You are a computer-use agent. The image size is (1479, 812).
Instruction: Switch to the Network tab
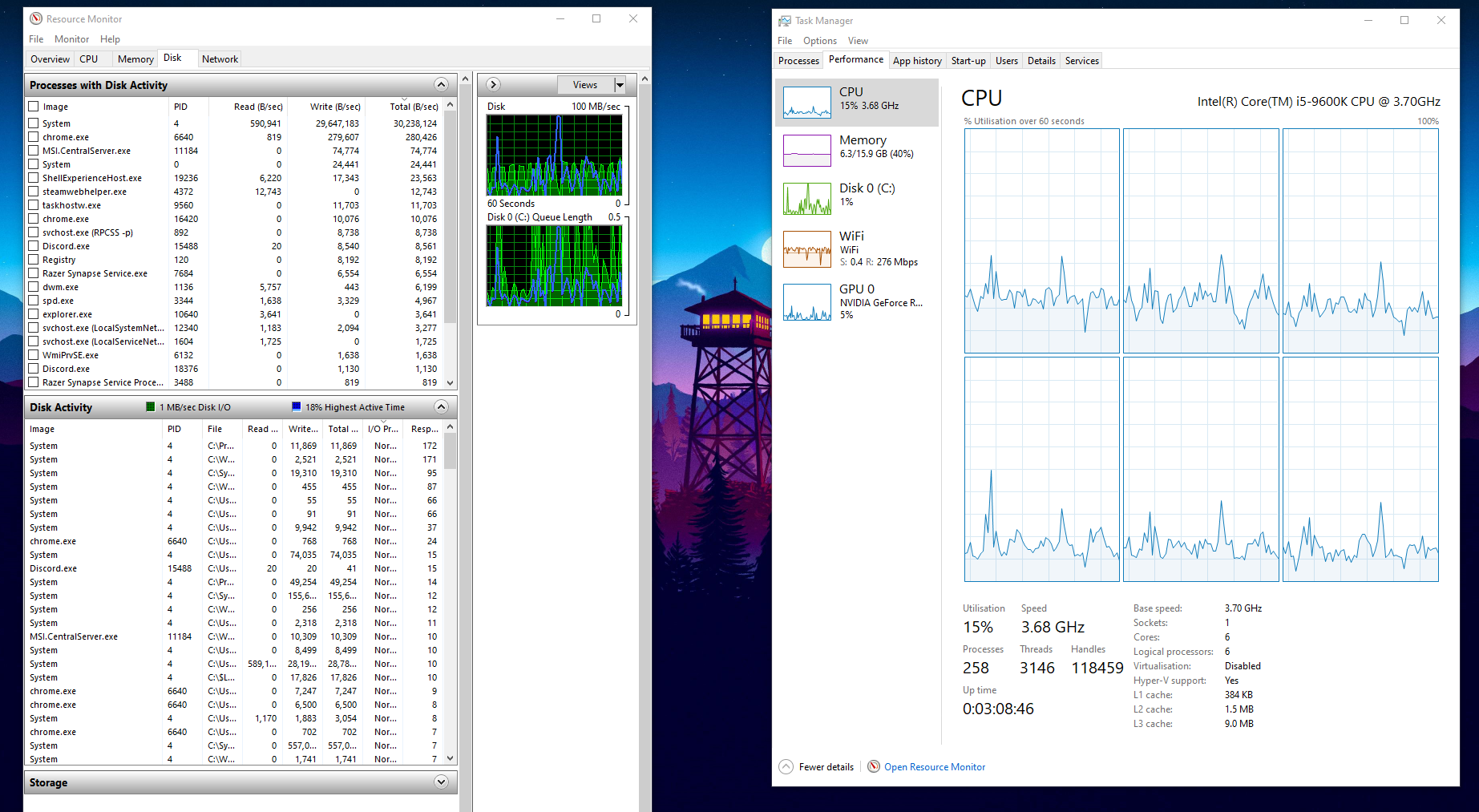220,59
